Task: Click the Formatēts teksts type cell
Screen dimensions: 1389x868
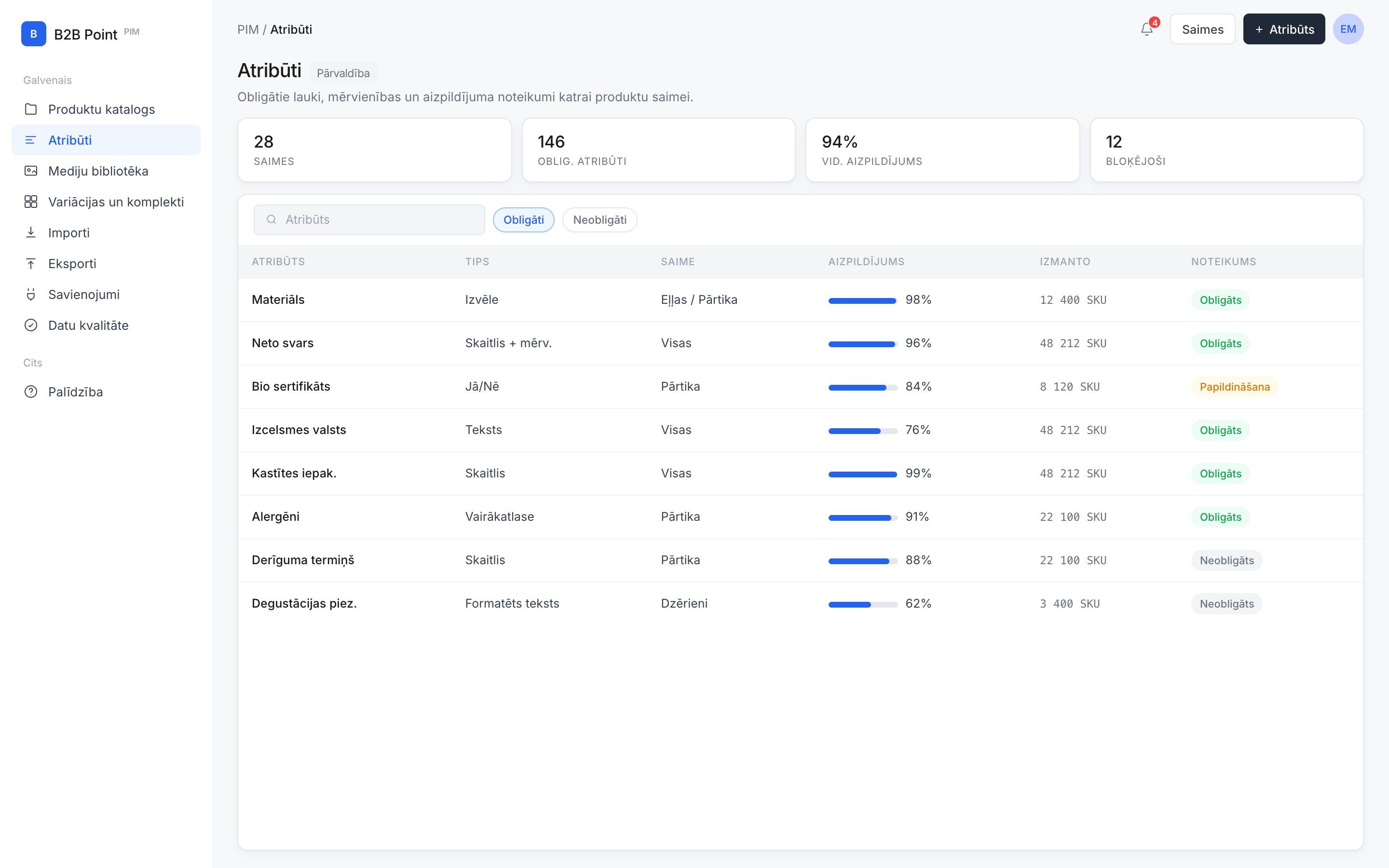Action: [512, 603]
